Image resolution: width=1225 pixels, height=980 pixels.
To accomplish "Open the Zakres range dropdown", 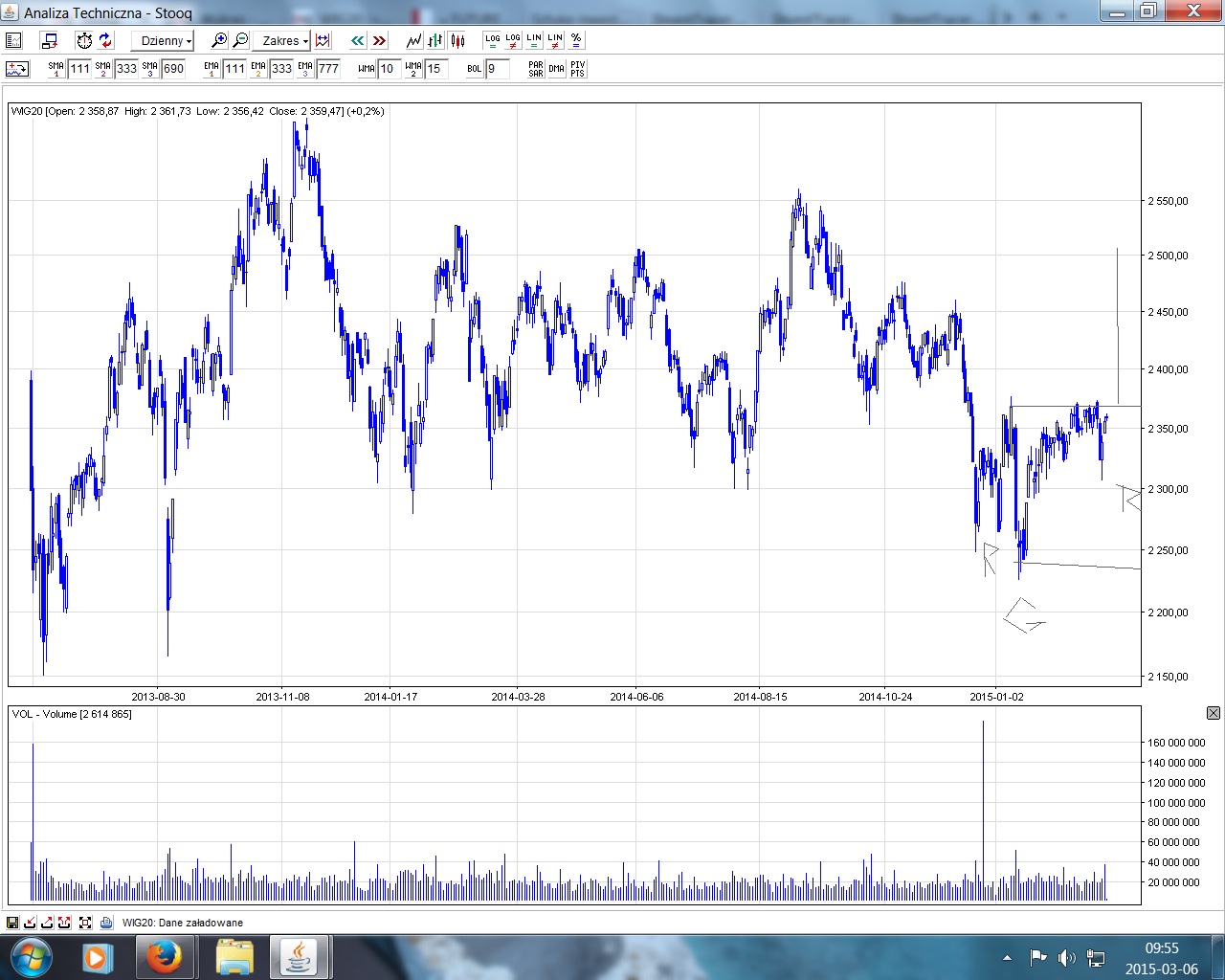I will [282, 40].
